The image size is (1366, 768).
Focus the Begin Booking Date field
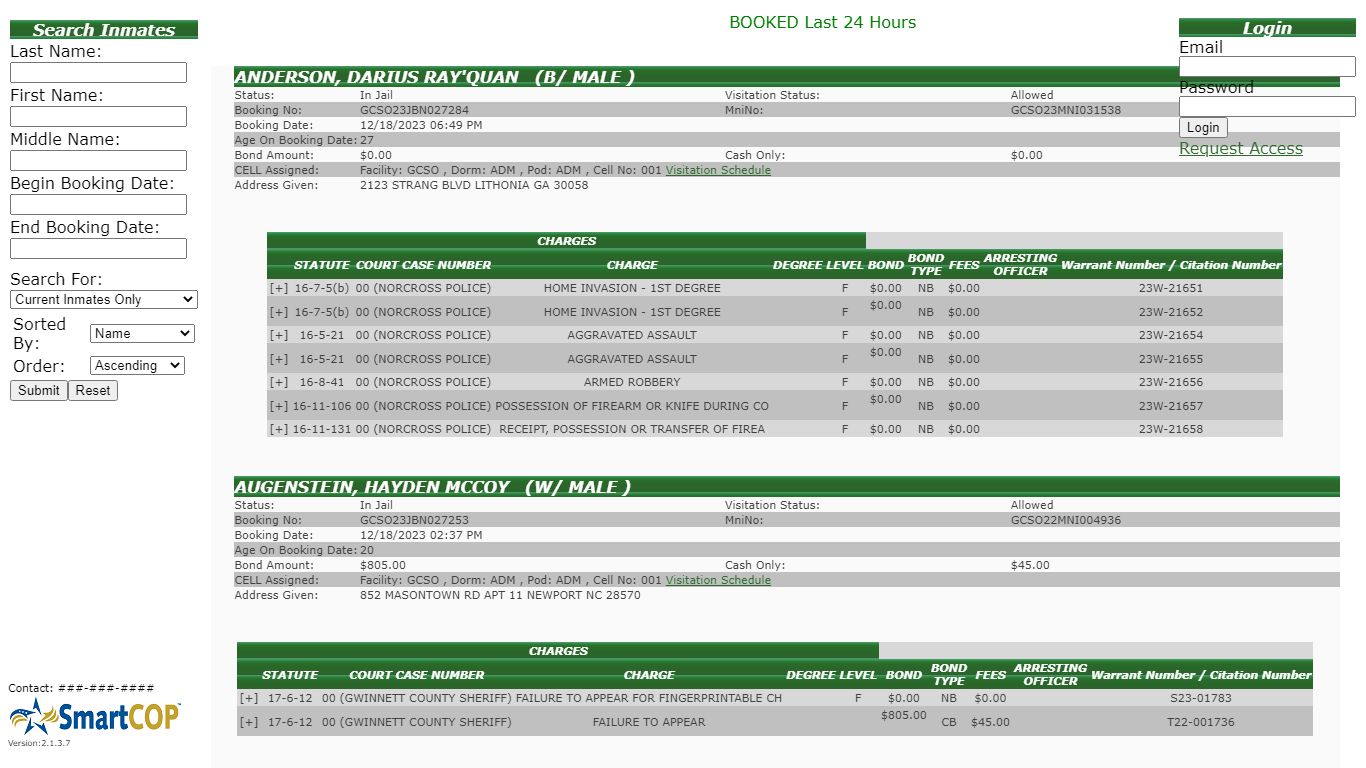(x=98, y=205)
